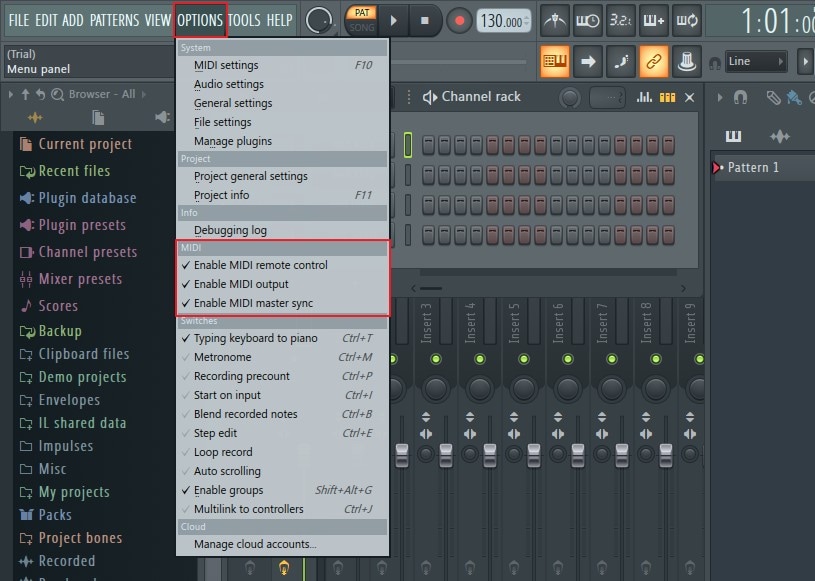Toggle the Metronome option
The width and height of the screenshot is (815, 581).
pos(283,358)
